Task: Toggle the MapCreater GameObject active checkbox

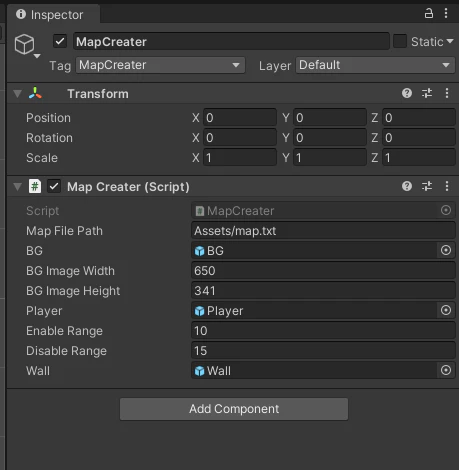Action: tap(60, 41)
